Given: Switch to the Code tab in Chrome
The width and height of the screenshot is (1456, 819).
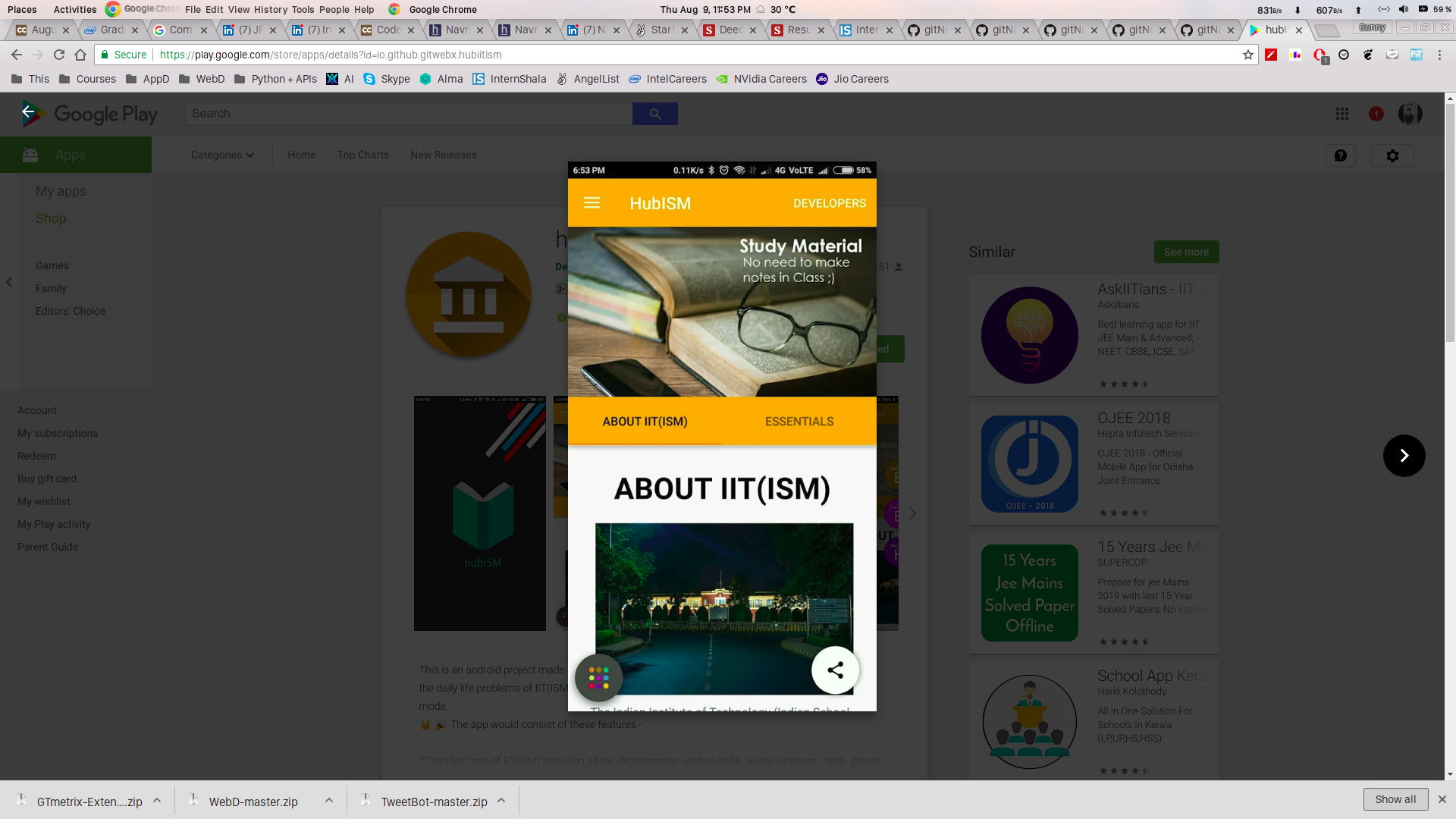Looking at the screenshot, I should (x=388, y=30).
